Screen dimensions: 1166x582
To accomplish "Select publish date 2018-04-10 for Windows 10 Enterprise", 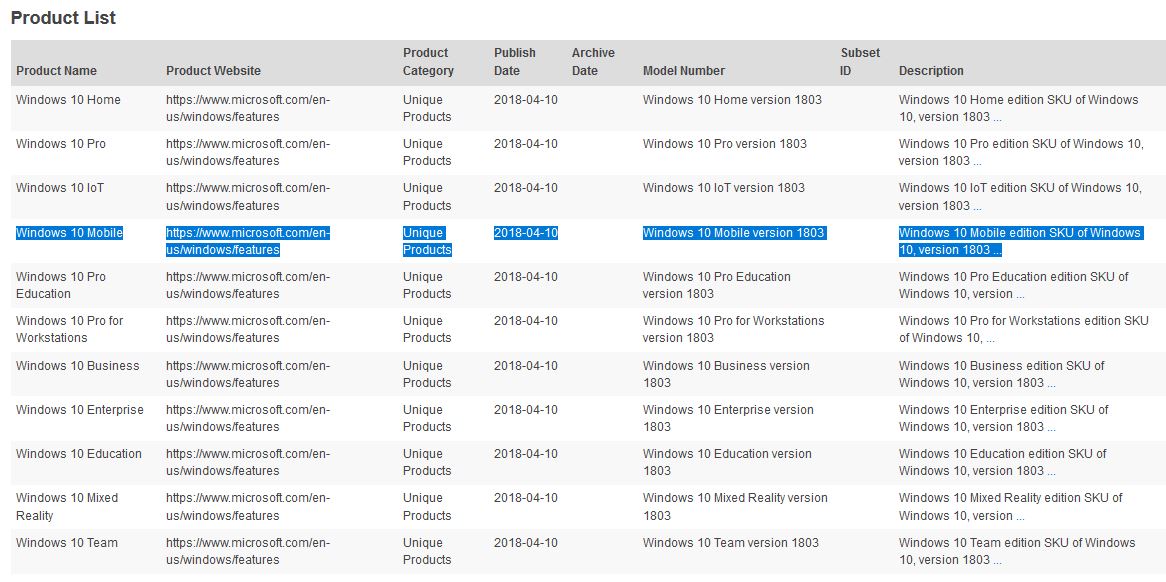I will (526, 410).
